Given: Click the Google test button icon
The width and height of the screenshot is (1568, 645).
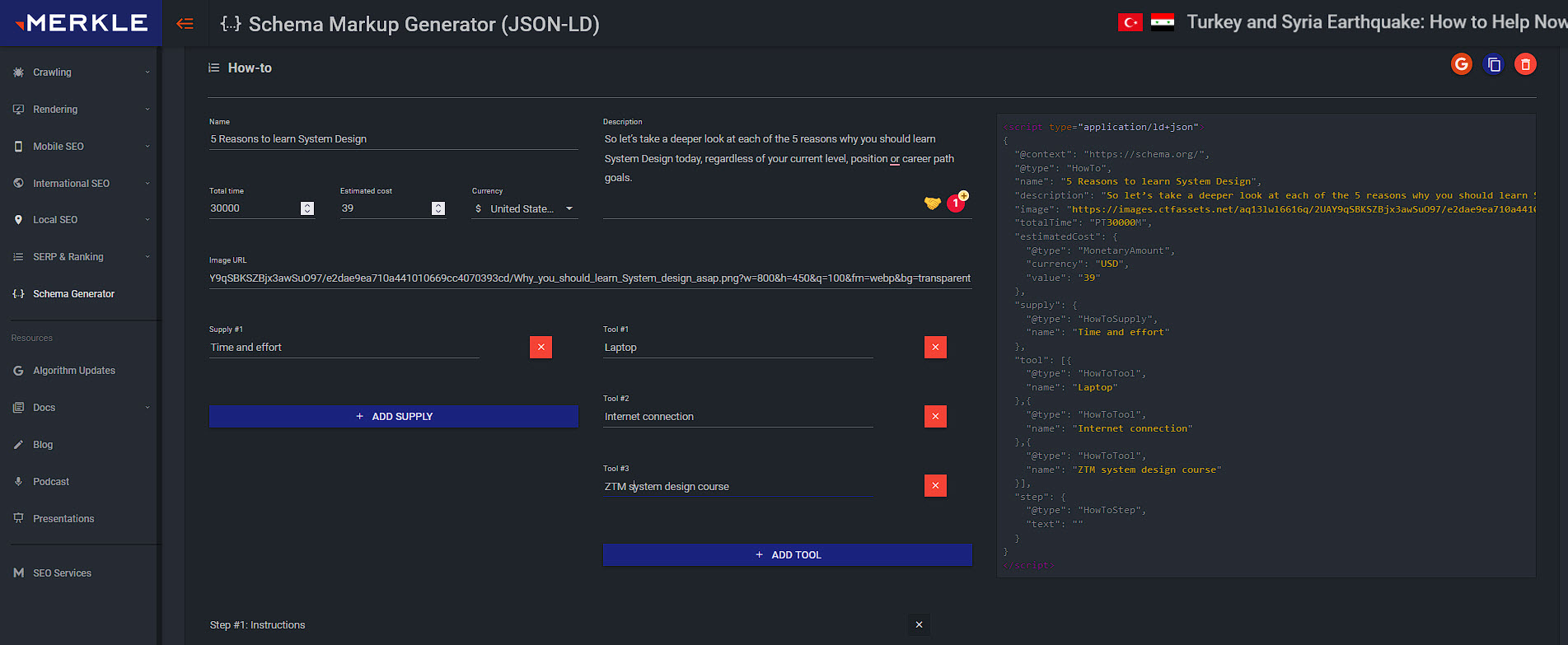Looking at the screenshot, I should coord(1462,64).
